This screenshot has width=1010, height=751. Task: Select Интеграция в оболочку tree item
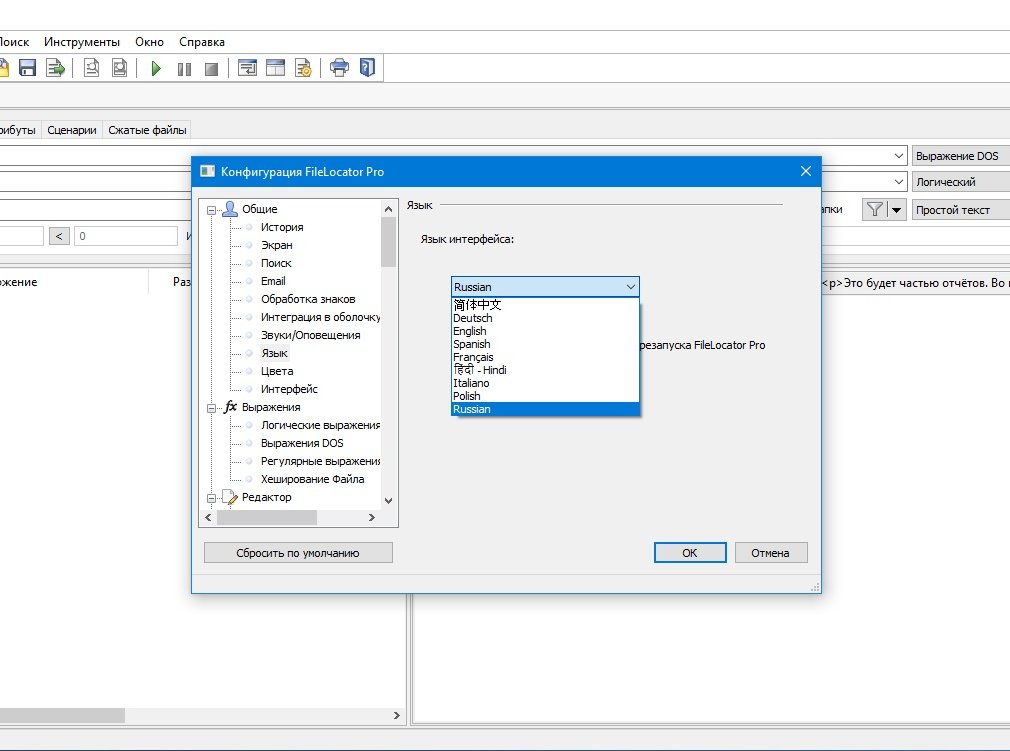pos(319,318)
